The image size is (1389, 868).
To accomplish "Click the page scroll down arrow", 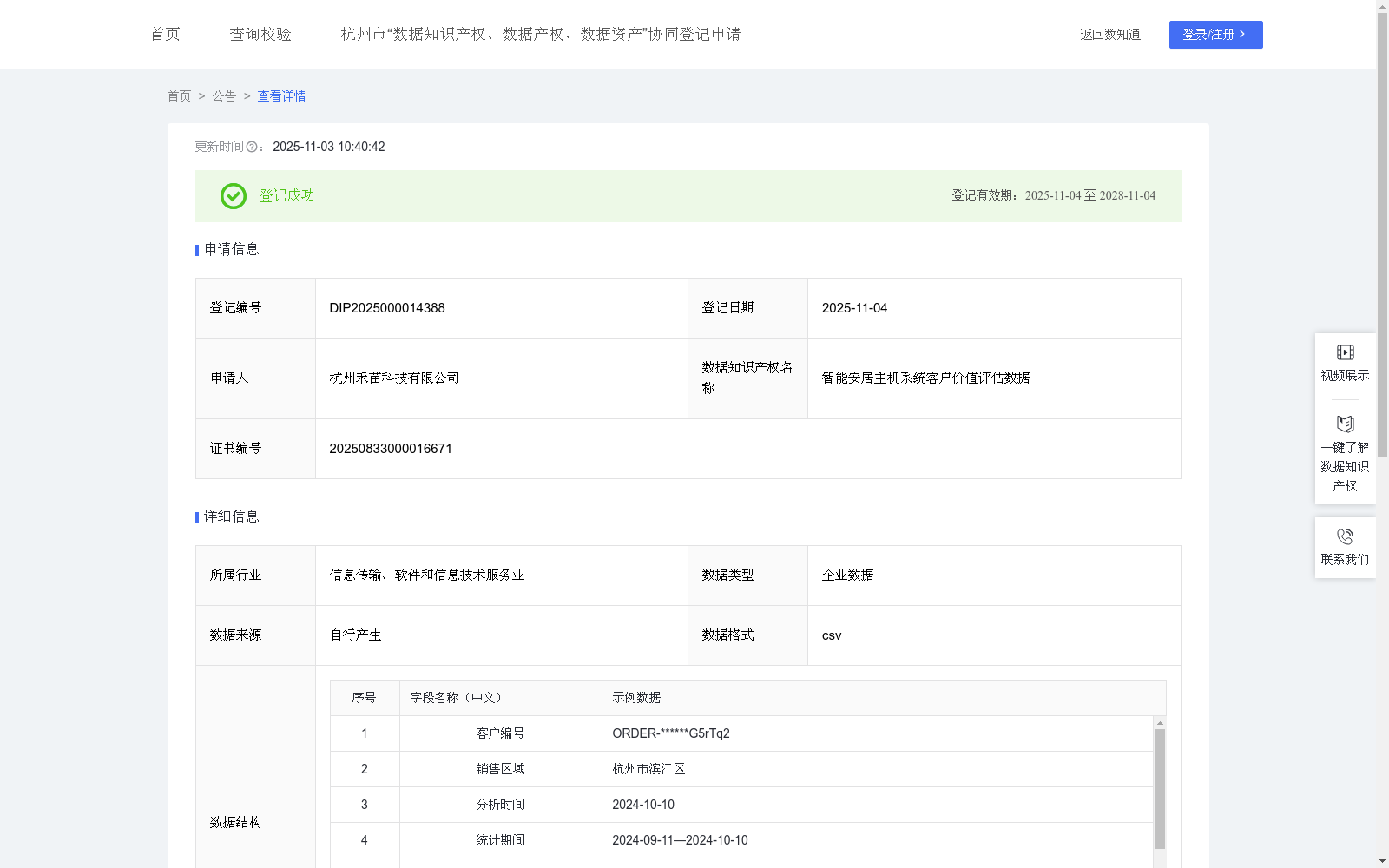I will [1382, 861].
